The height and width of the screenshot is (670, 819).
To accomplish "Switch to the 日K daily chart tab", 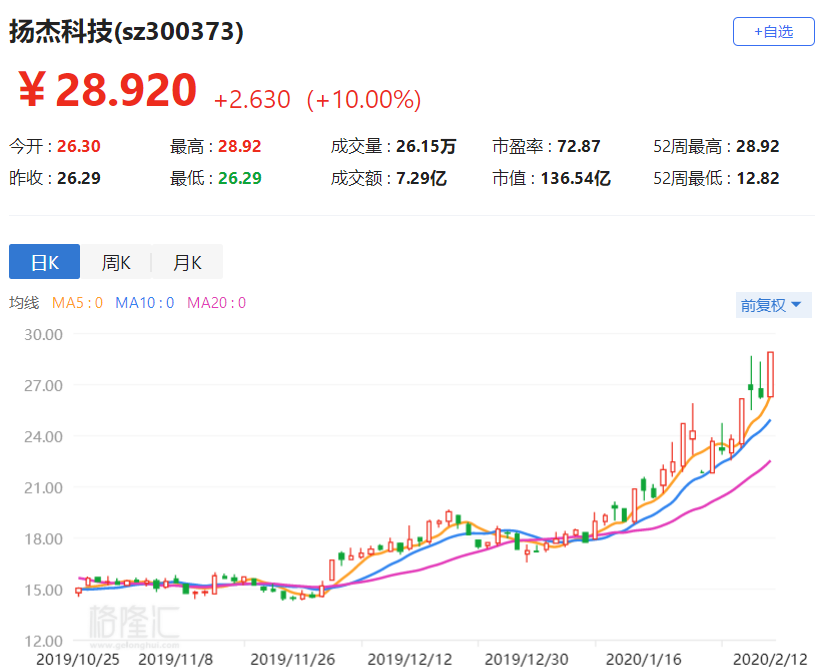I will click(x=44, y=262).
